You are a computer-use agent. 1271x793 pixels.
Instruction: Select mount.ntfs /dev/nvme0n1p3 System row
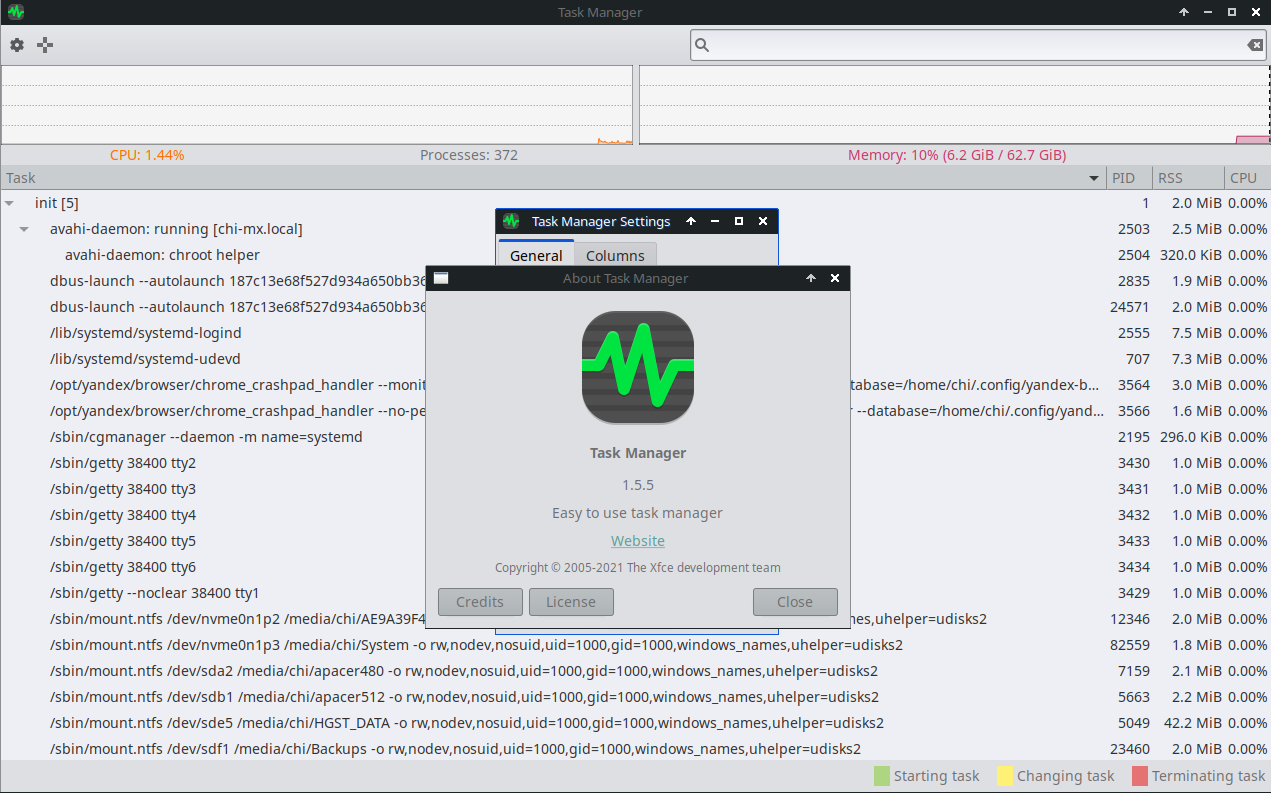click(635, 645)
